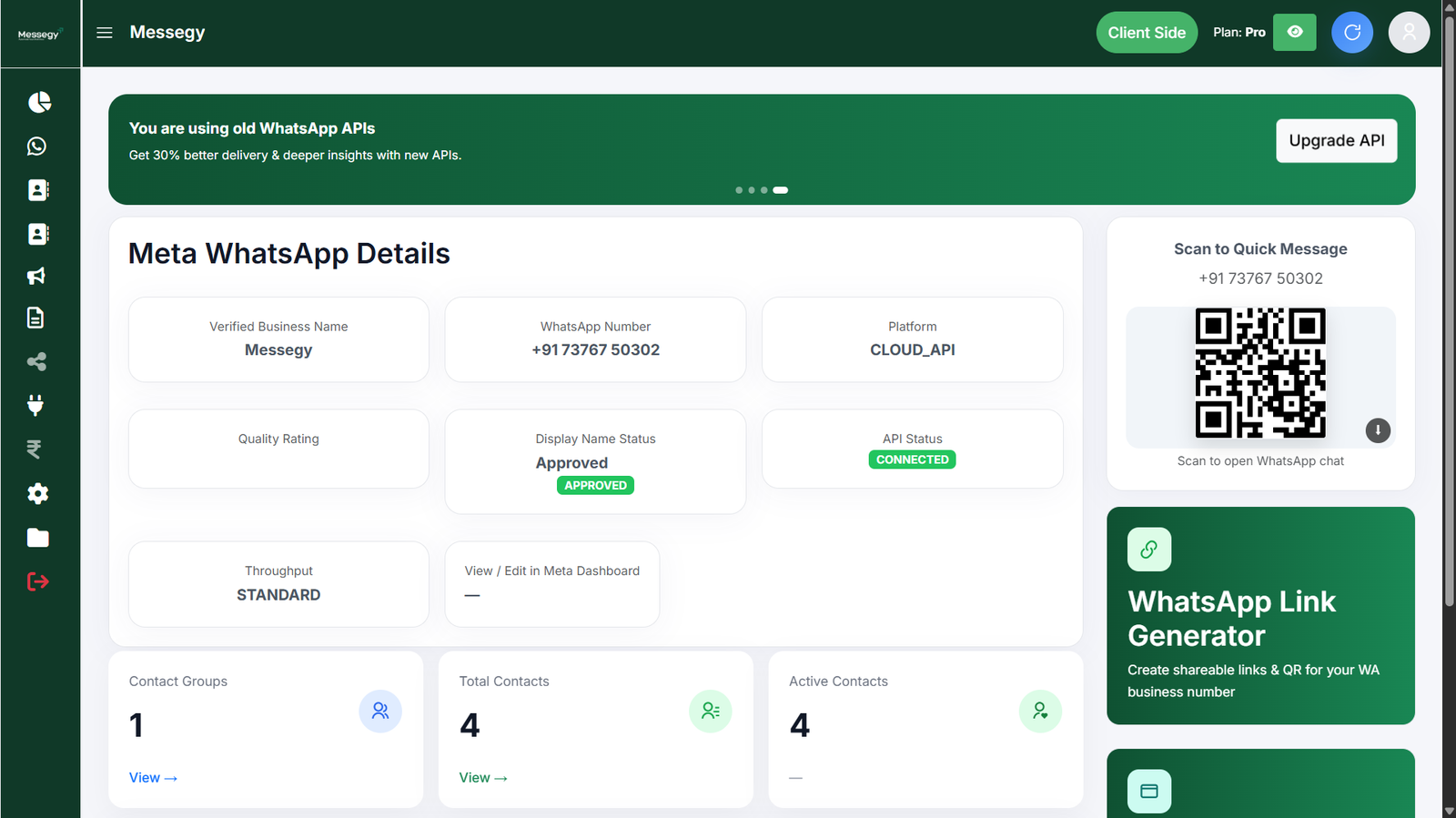The image size is (1456, 818).
Task: Click the Verified Business Name Messegy value
Action: tap(278, 349)
